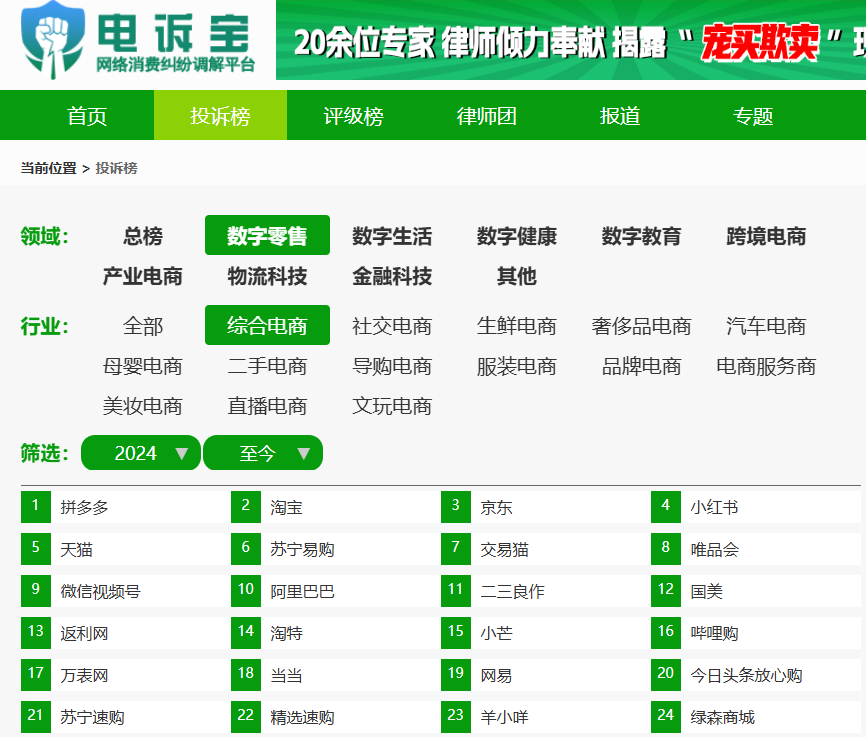The width and height of the screenshot is (866, 737).
Task: Open the rank 12 国美 entry
Action: pos(756,591)
